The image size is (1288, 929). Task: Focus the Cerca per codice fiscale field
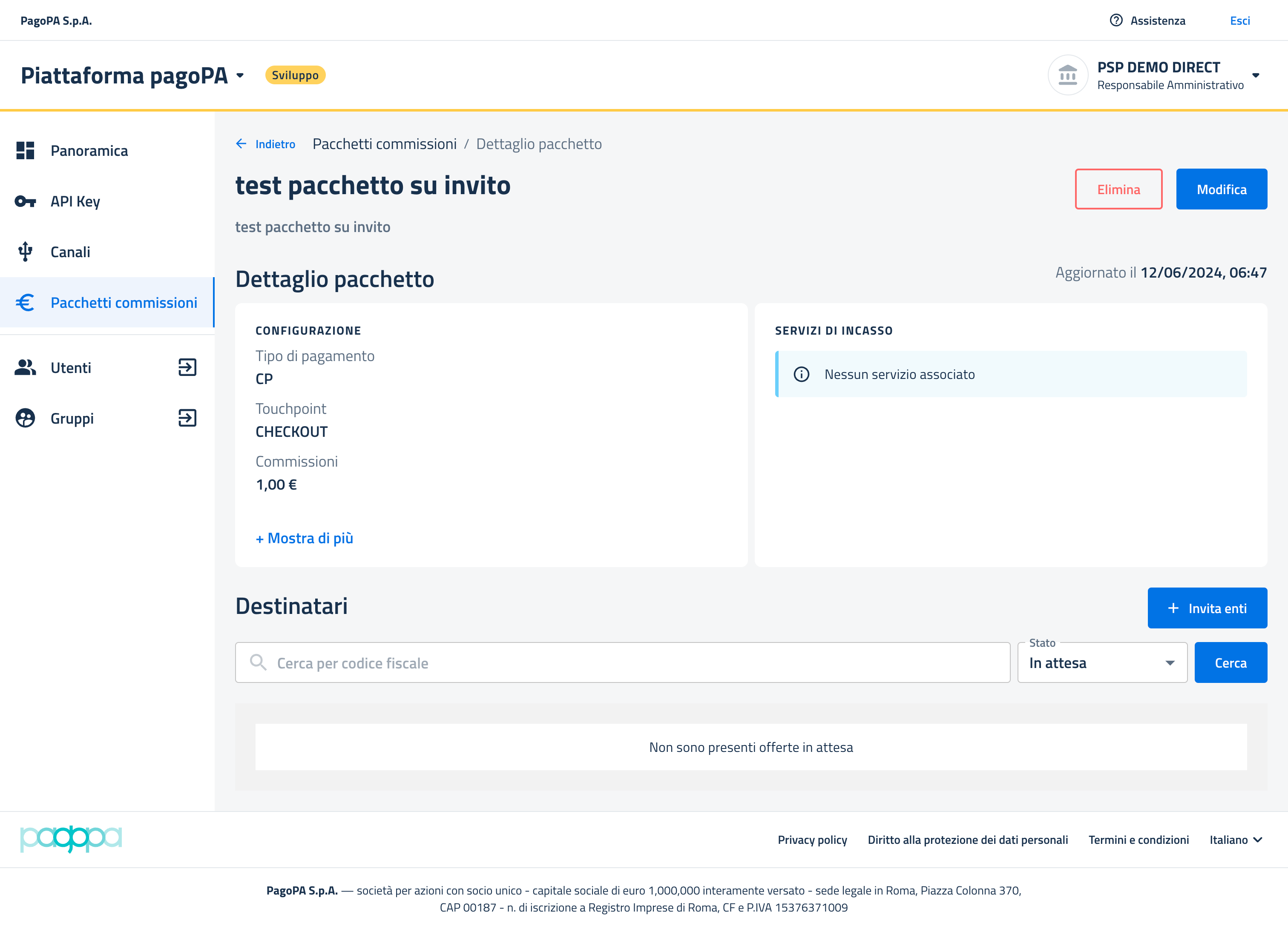[622, 662]
